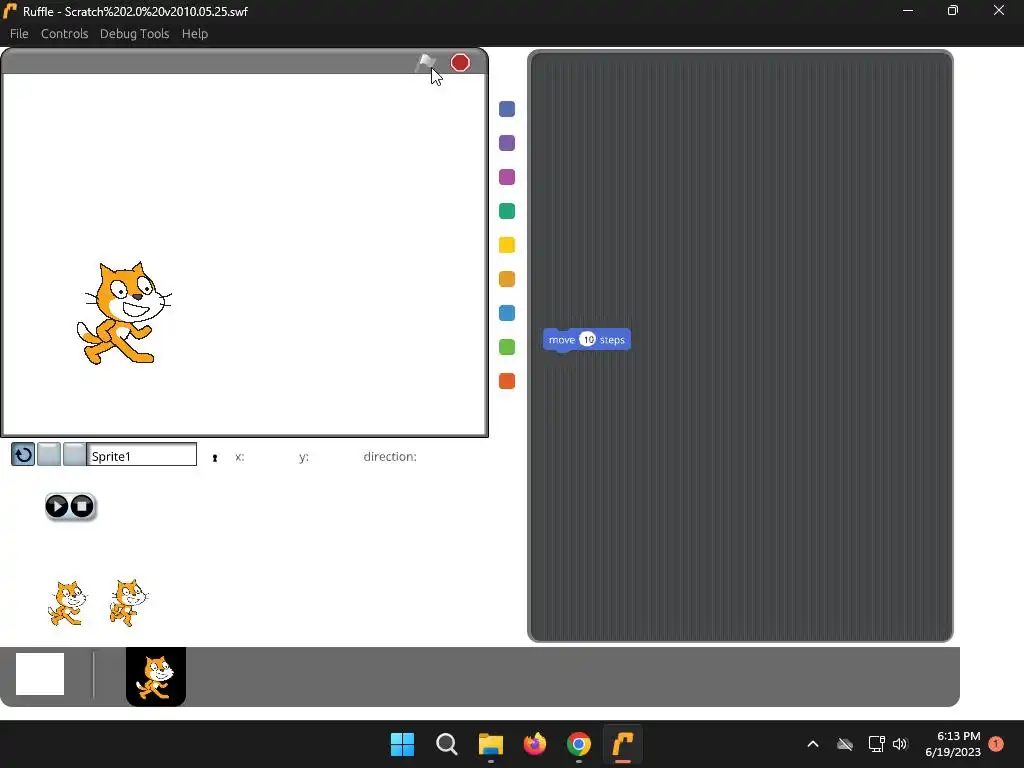Screen dimensions: 1024x768
Task: Select the teal green category swatch
Action: [507, 211]
